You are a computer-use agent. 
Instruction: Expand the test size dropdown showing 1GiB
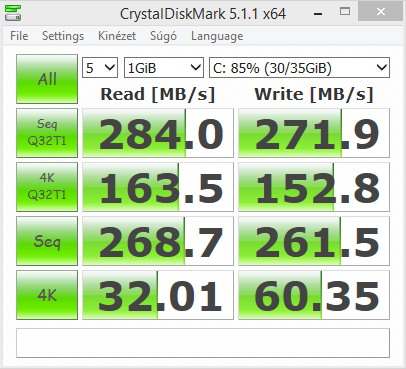tap(164, 68)
